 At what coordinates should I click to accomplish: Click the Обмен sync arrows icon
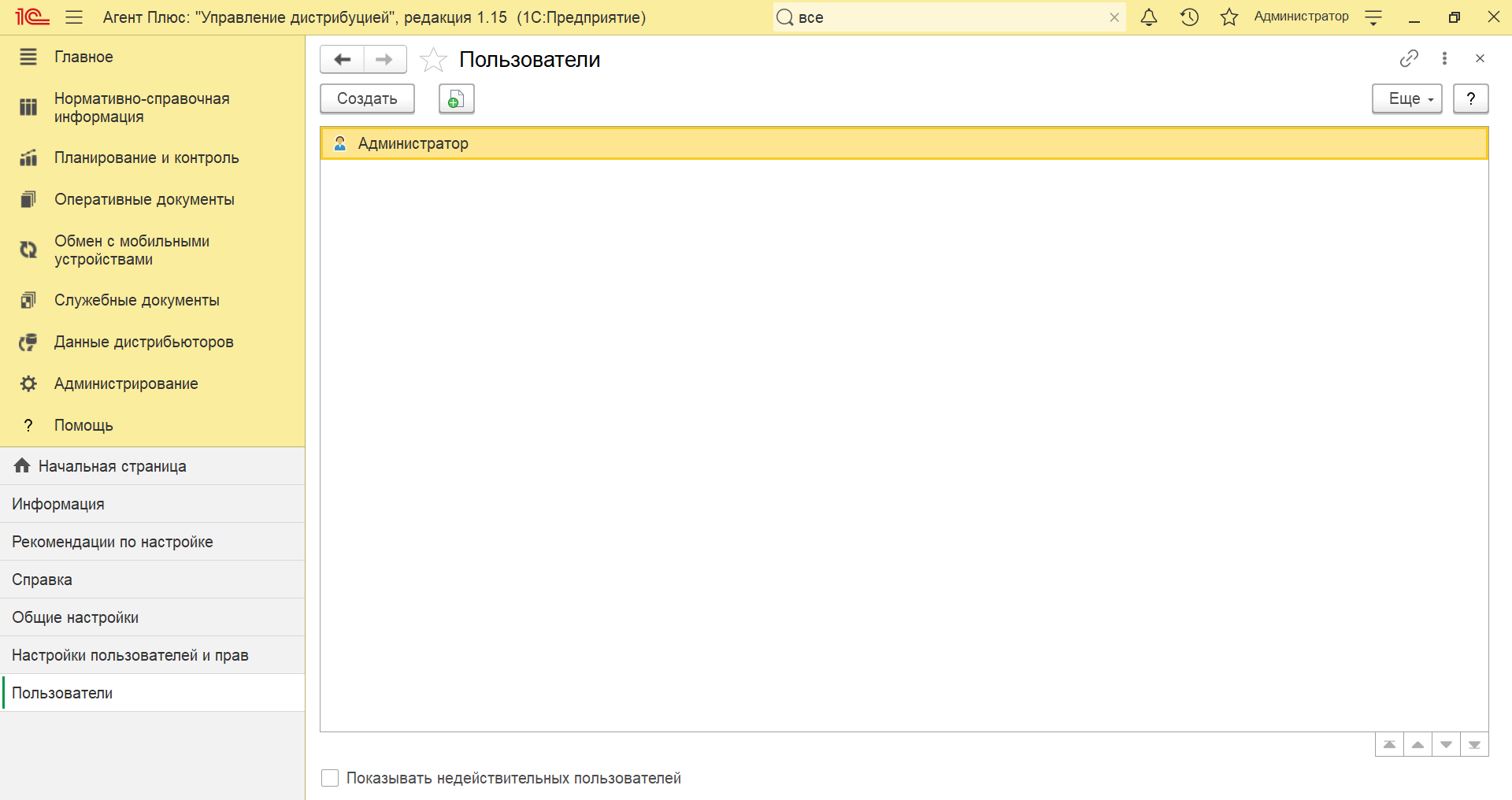pyautogui.click(x=28, y=250)
